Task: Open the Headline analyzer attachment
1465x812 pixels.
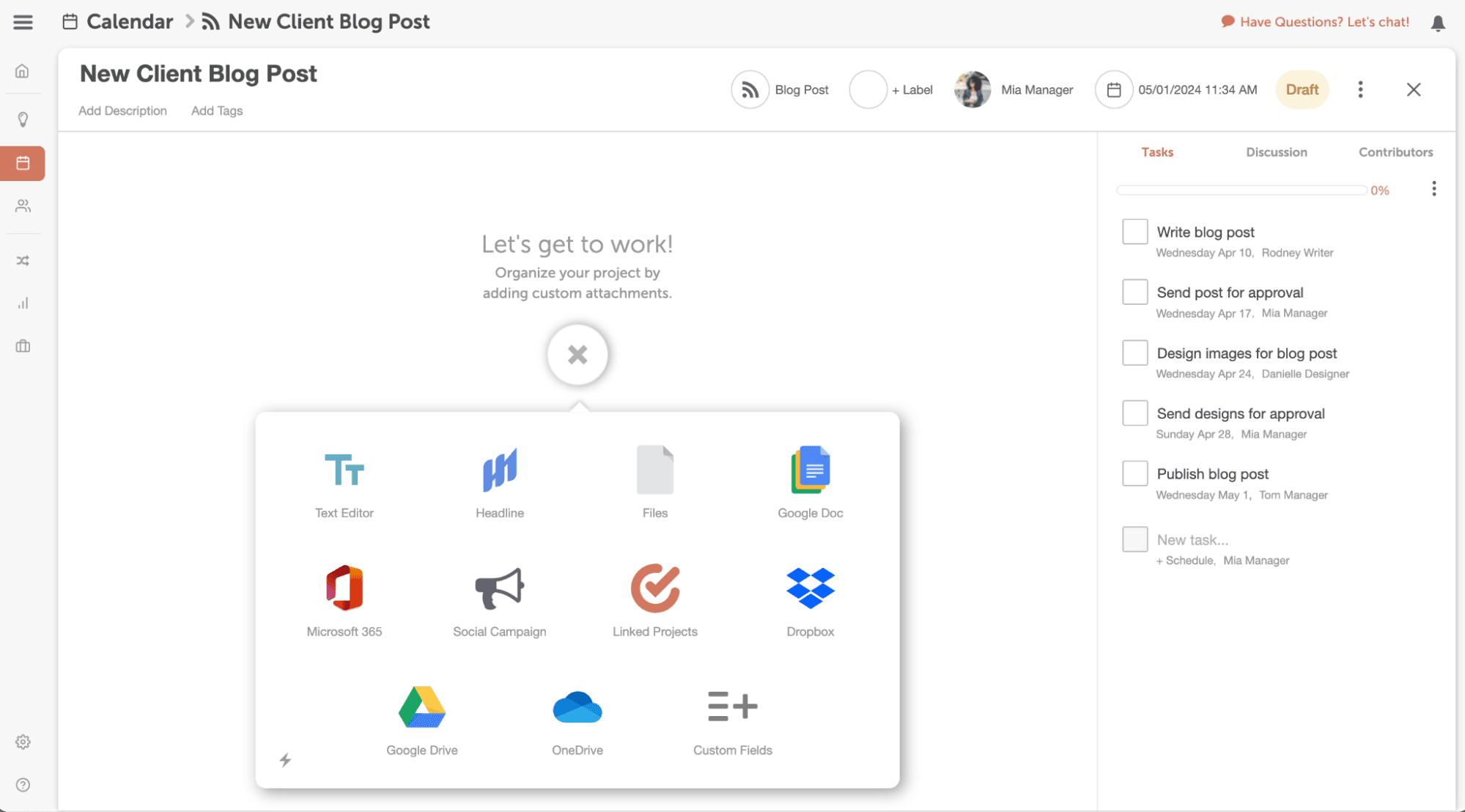Action: coord(499,480)
